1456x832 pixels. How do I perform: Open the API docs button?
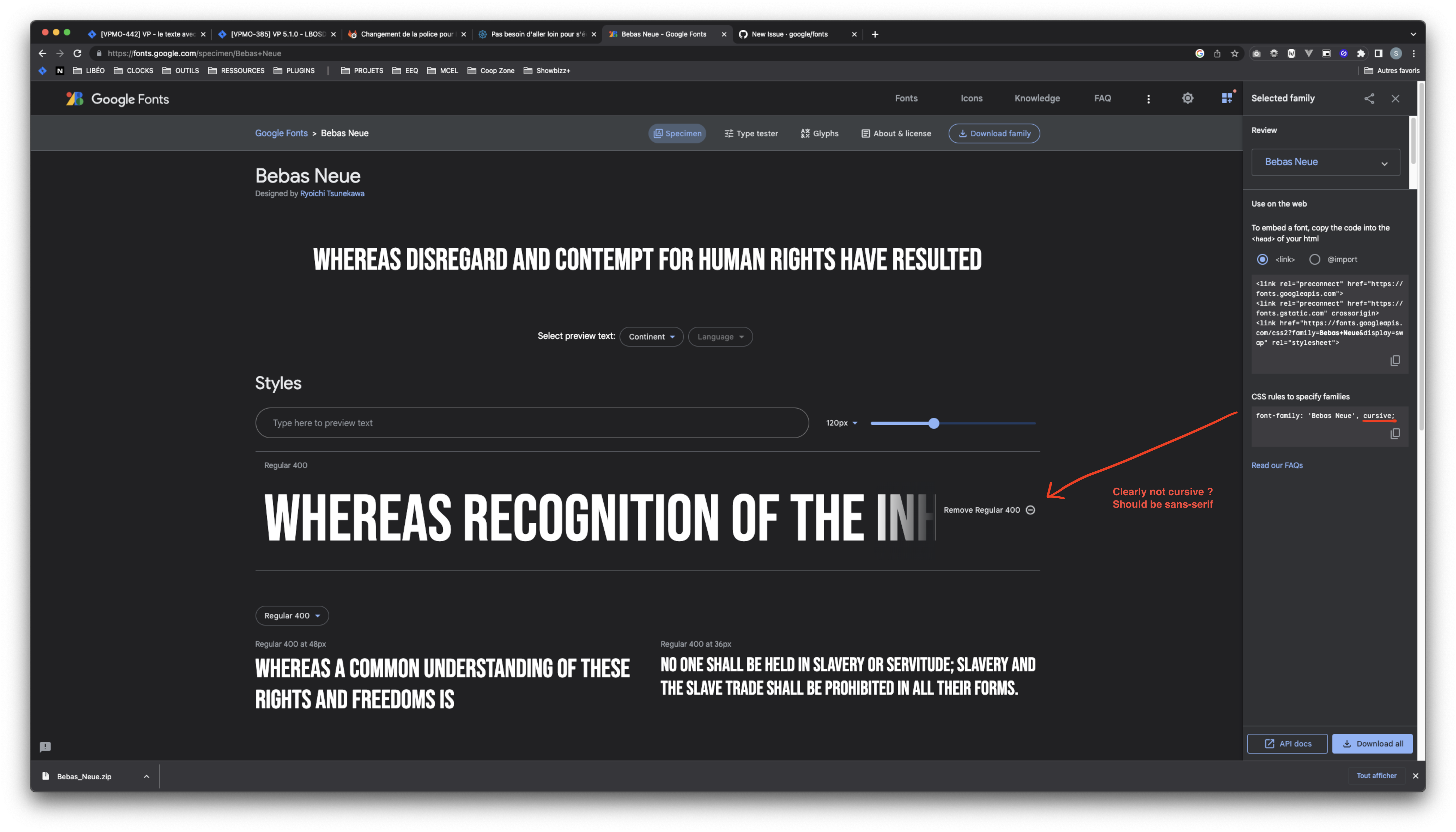point(1287,743)
